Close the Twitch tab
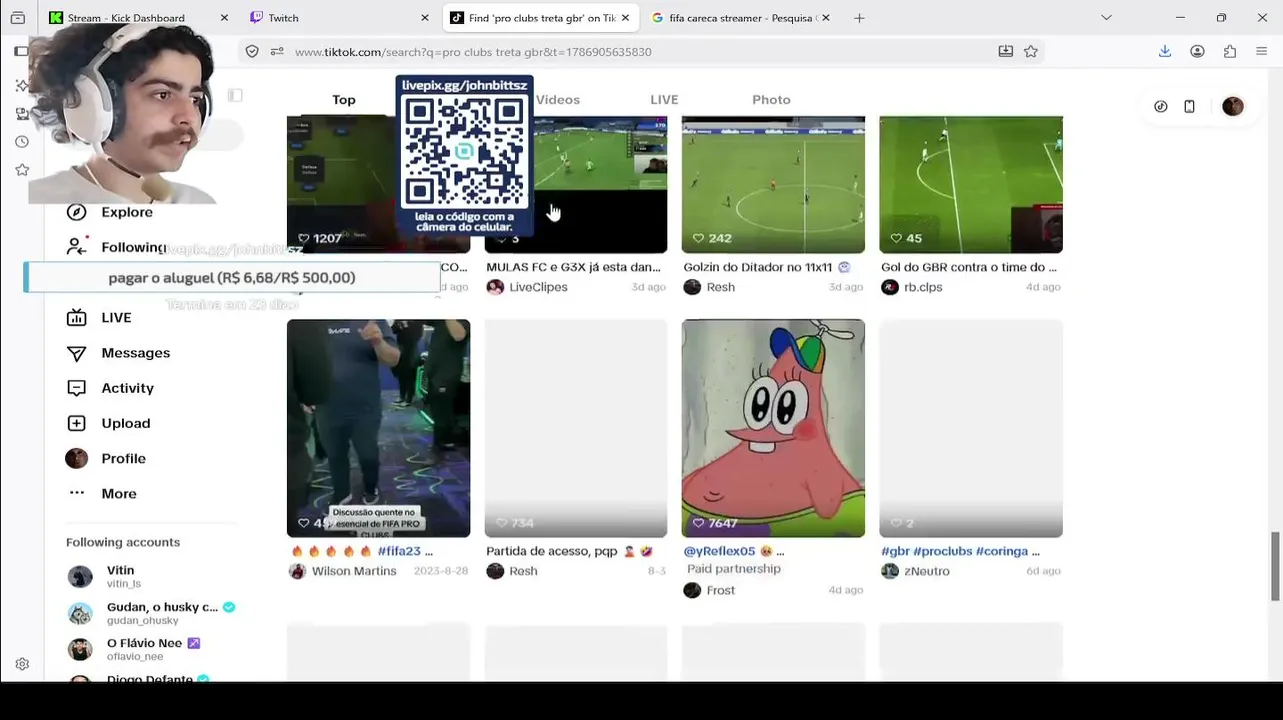 425,18
